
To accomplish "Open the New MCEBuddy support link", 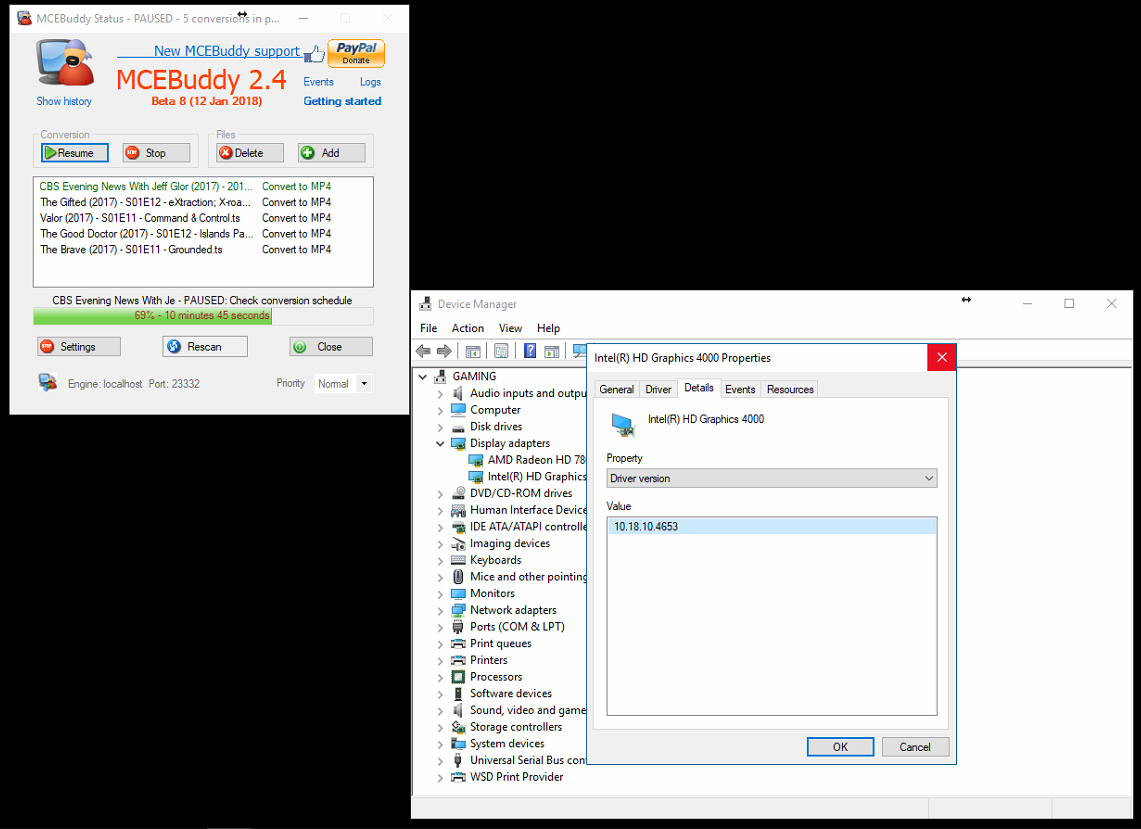I will pos(226,51).
